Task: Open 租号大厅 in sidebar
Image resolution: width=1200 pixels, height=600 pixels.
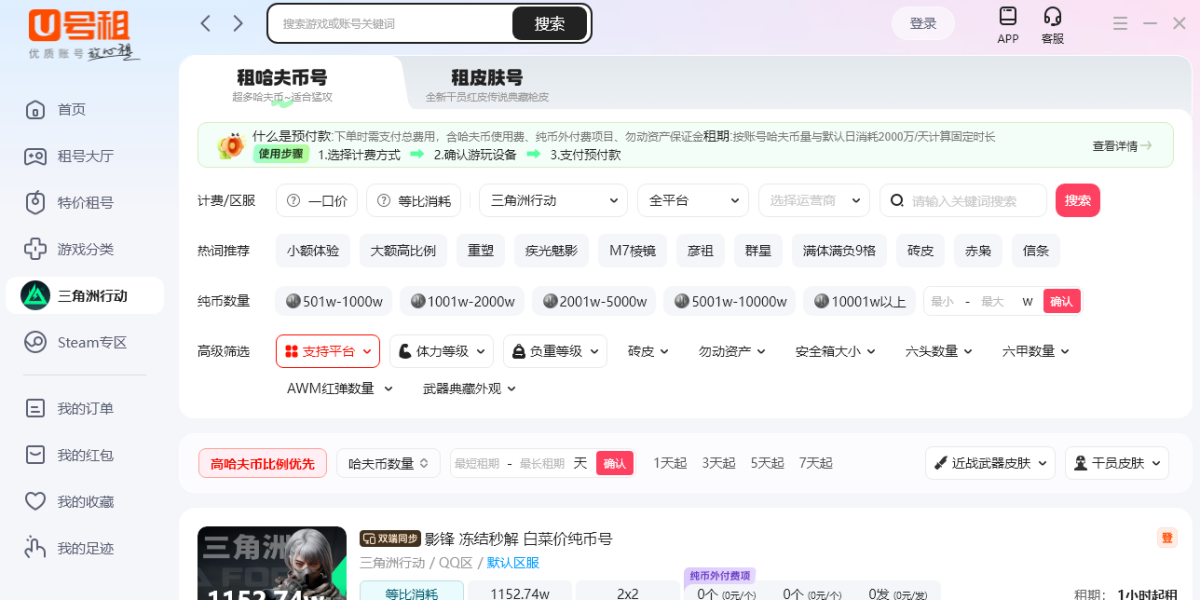Action: click(x=70, y=156)
